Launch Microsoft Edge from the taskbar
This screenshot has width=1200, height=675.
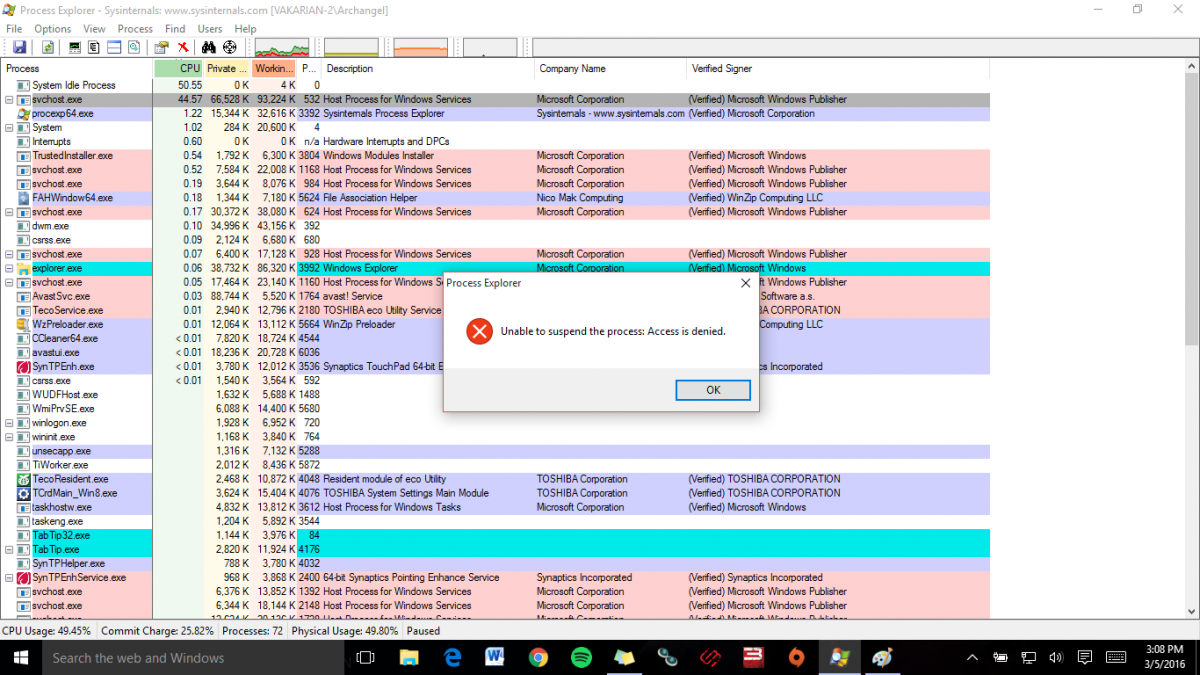point(452,657)
